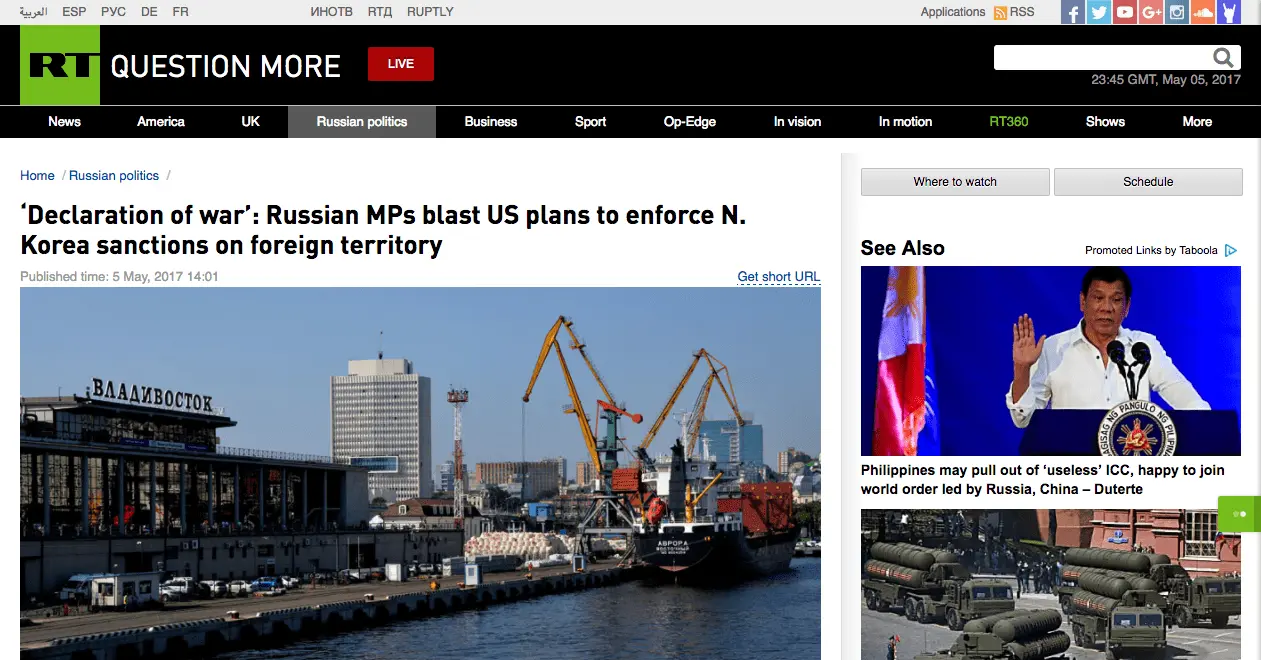Screen dimensions: 1261x660
Task: Click the rock-hand icon in the social bar
Action: [x=1229, y=12]
